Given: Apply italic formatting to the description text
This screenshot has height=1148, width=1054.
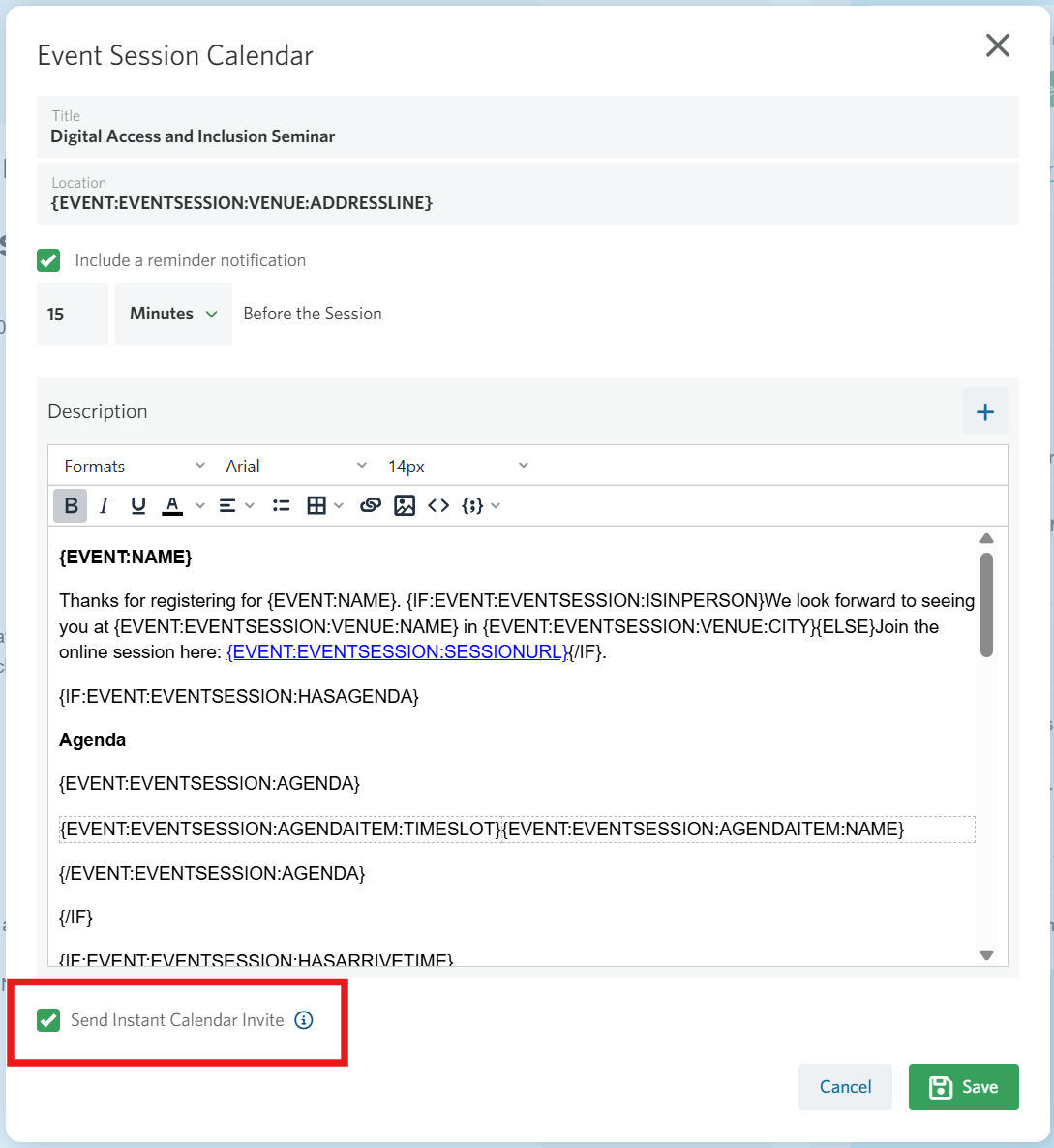Looking at the screenshot, I should point(105,505).
